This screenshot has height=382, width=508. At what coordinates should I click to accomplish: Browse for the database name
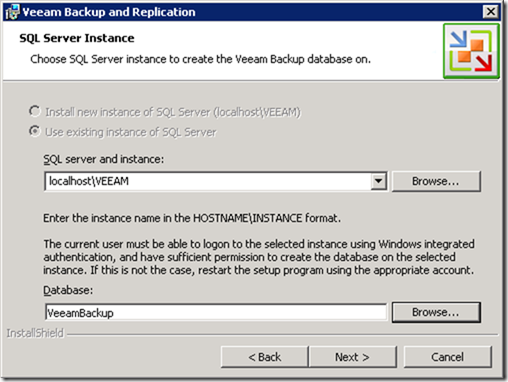coord(436,312)
